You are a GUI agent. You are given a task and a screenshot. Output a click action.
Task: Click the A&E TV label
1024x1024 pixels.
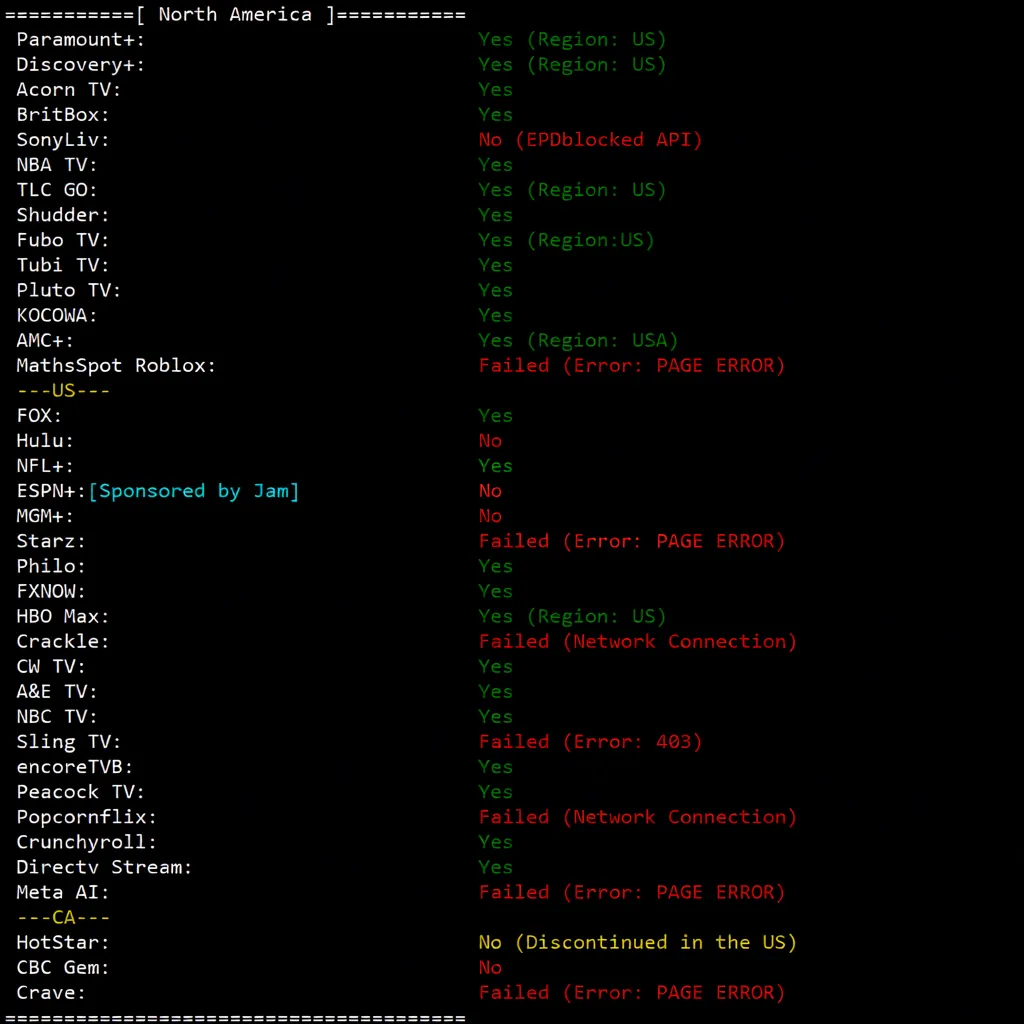57,692
